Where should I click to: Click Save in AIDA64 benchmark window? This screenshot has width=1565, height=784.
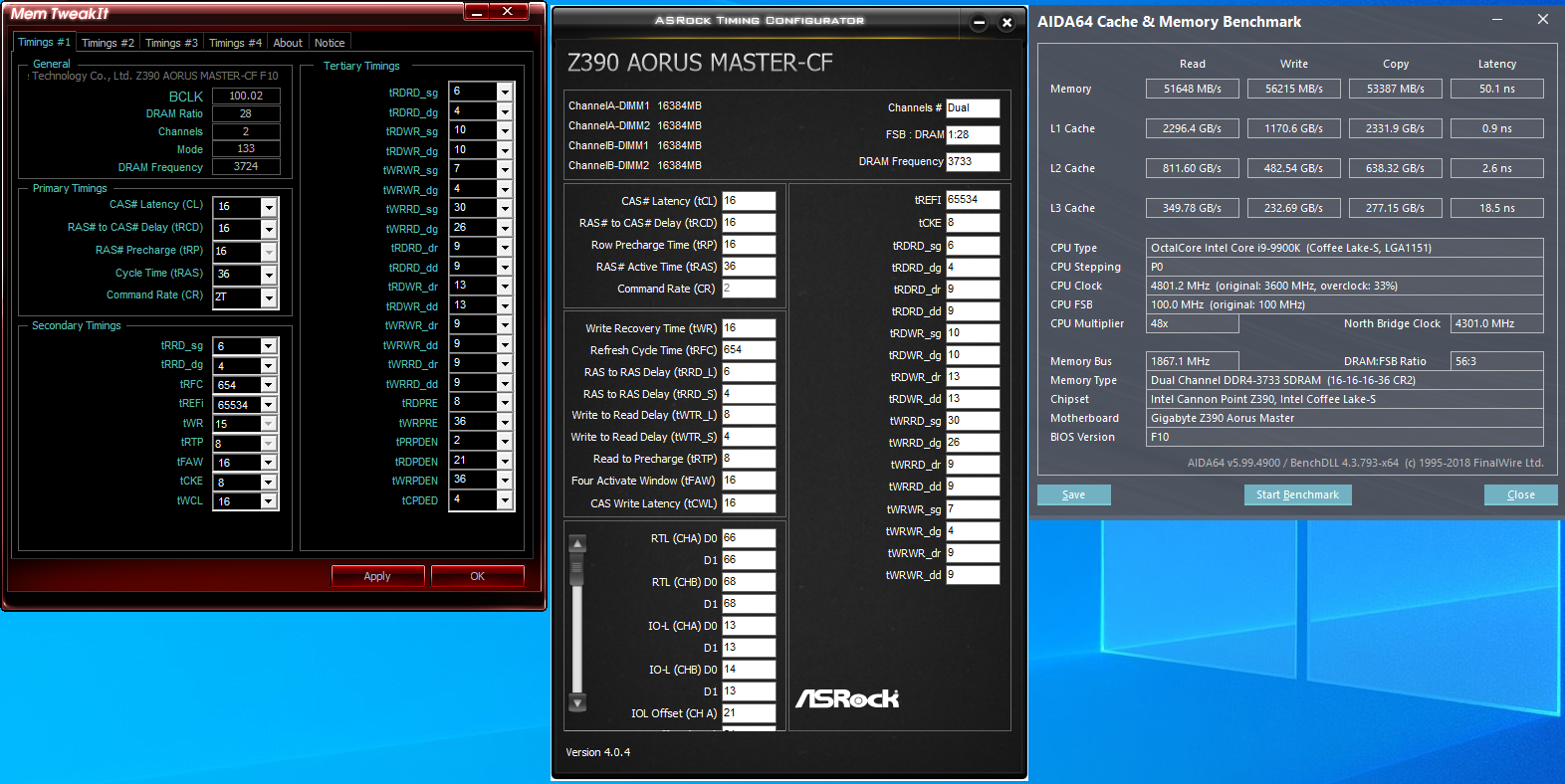click(1073, 494)
